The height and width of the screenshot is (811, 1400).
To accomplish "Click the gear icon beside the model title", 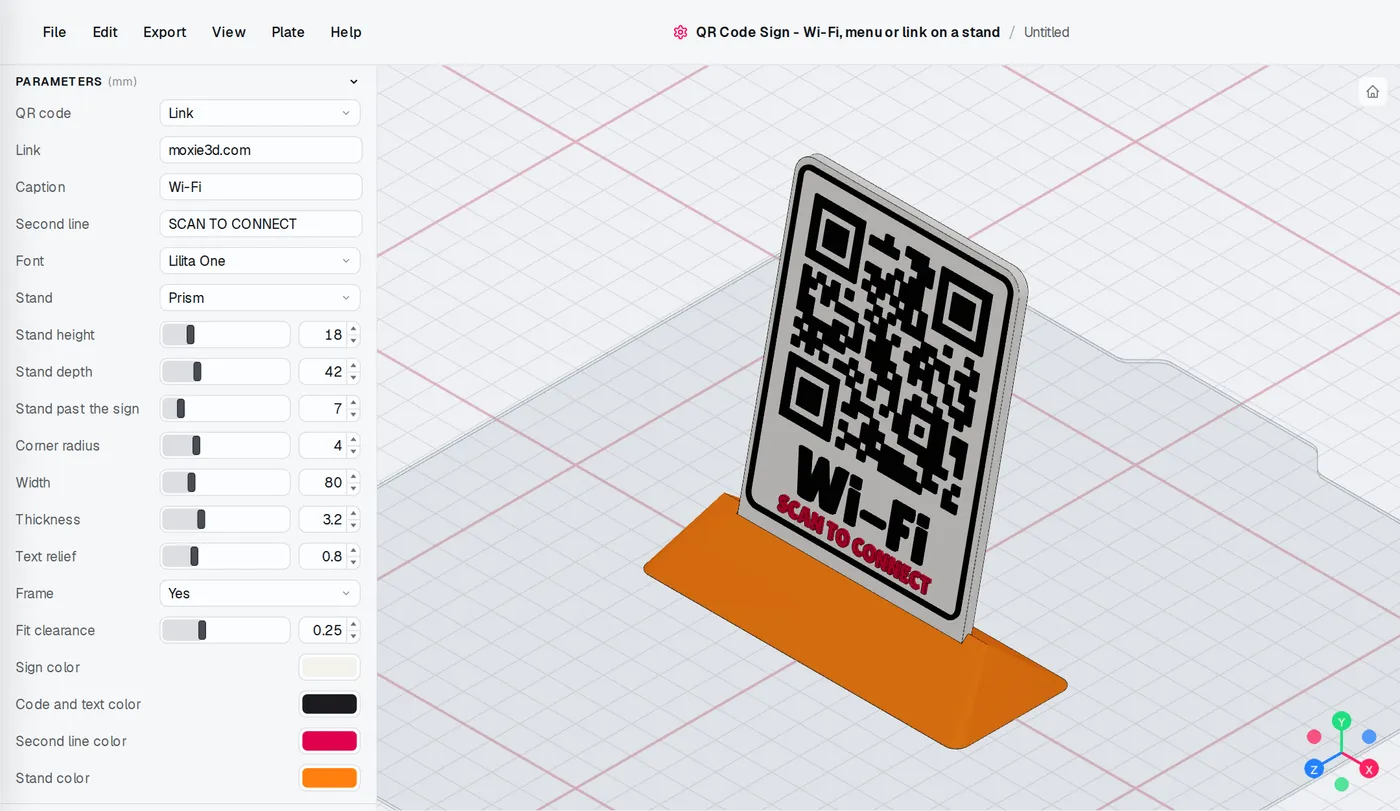I will (x=681, y=32).
